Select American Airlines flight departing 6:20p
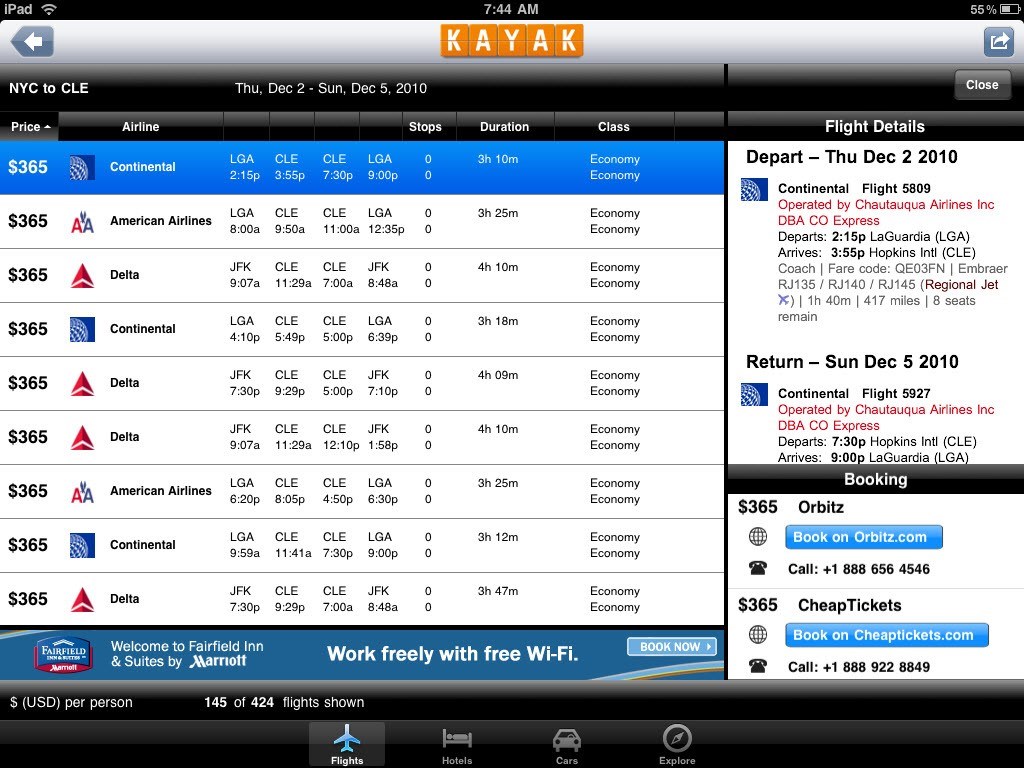 click(x=362, y=491)
